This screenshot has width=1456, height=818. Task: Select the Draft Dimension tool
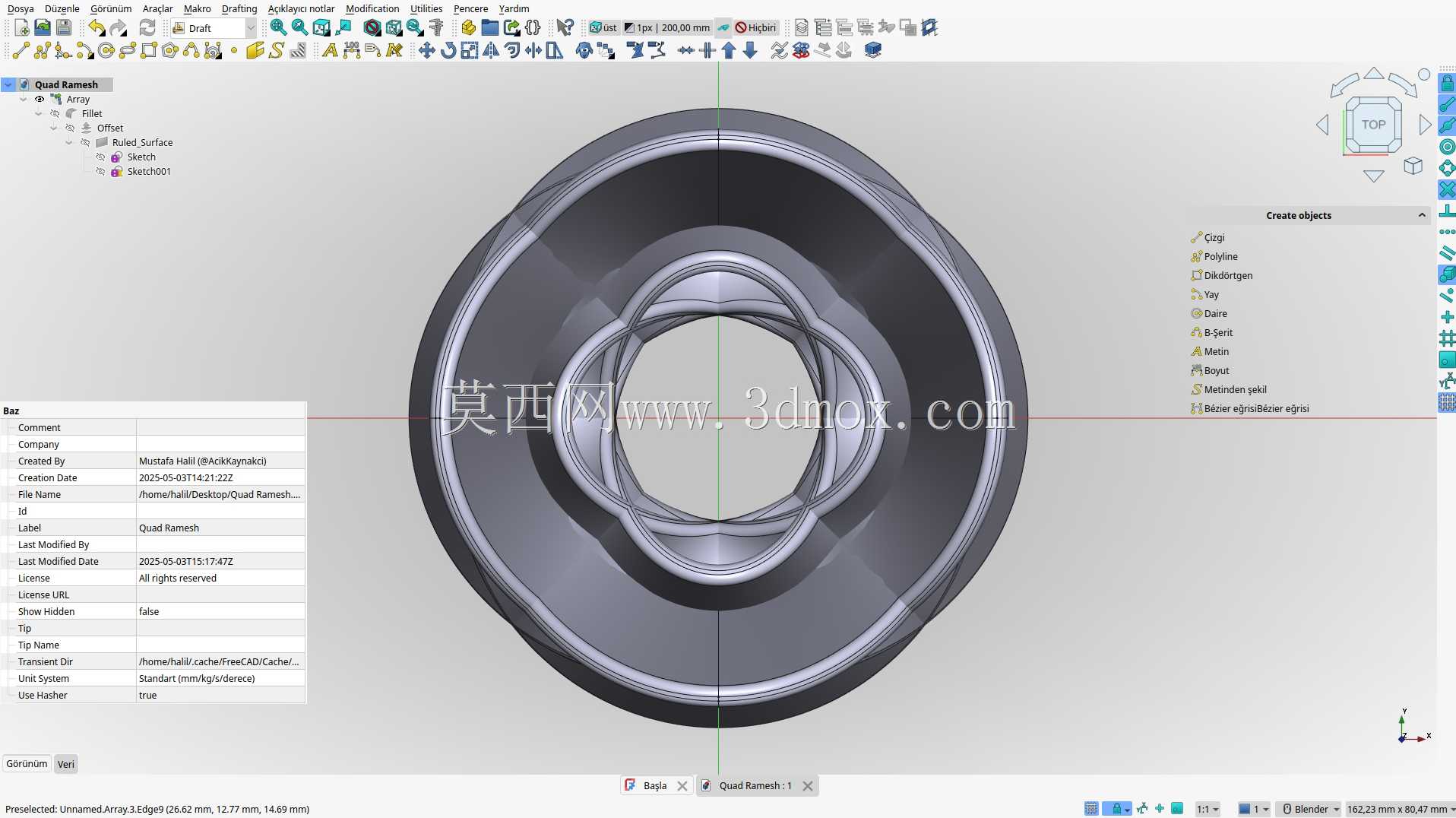pos(351,51)
